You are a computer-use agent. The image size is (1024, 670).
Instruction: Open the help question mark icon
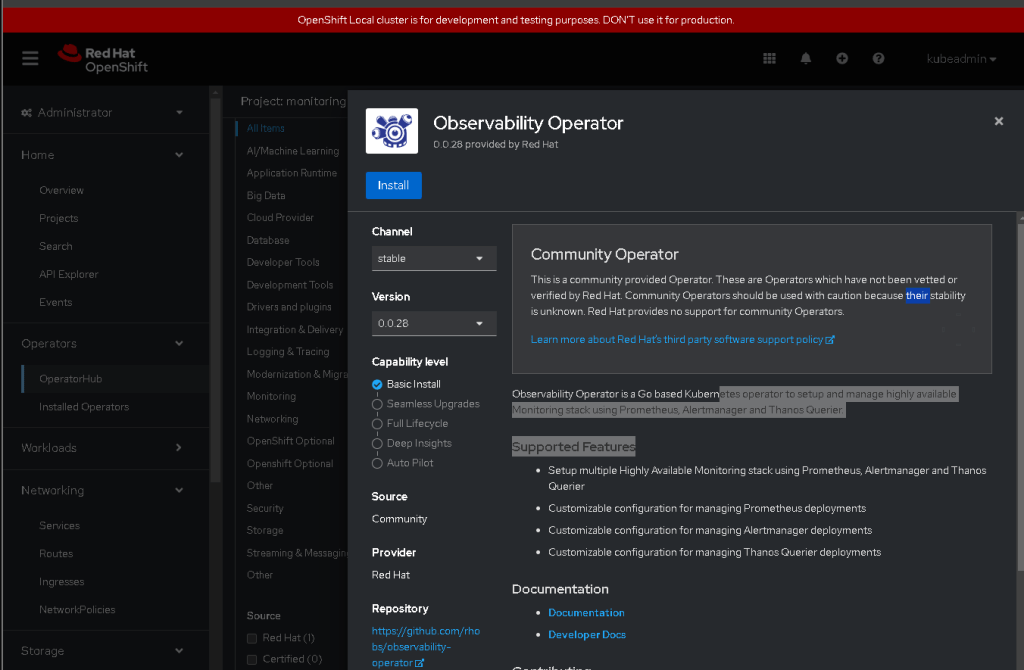point(878,59)
